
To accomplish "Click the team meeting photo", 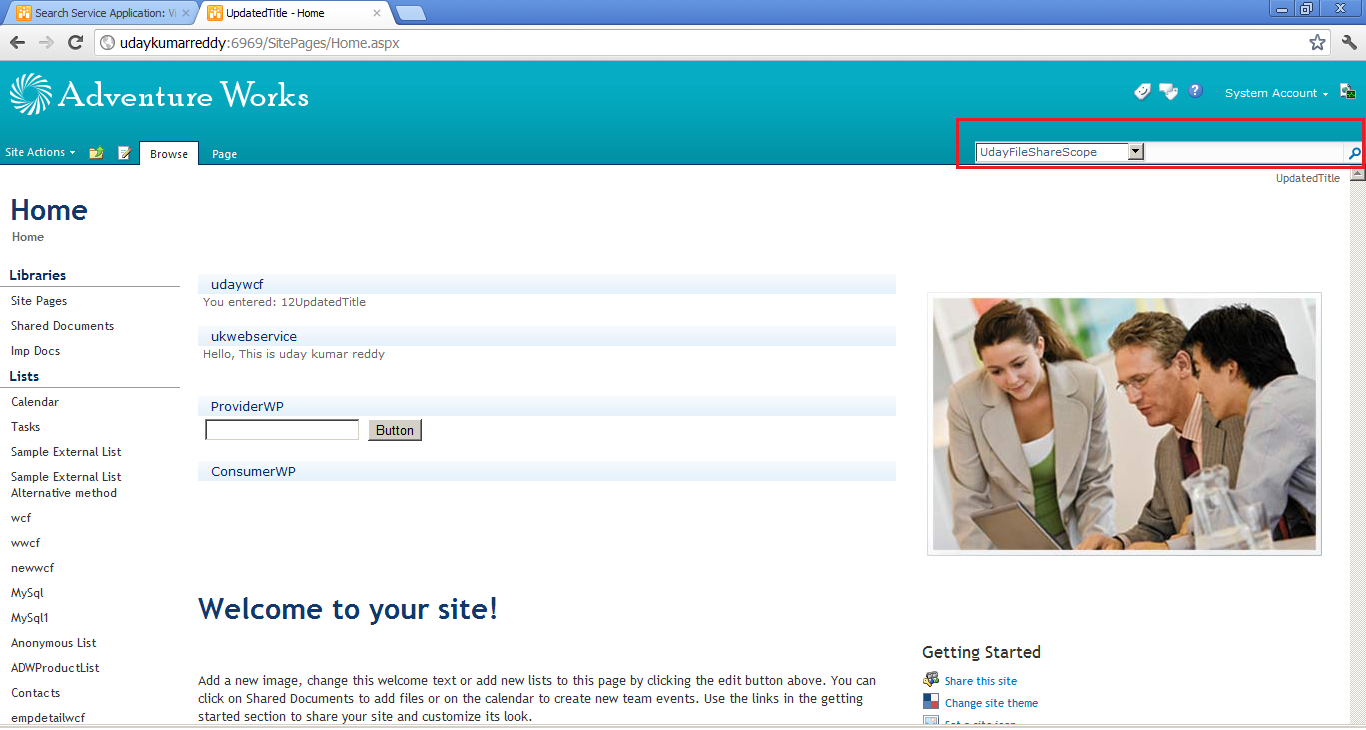I will click(1124, 424).
